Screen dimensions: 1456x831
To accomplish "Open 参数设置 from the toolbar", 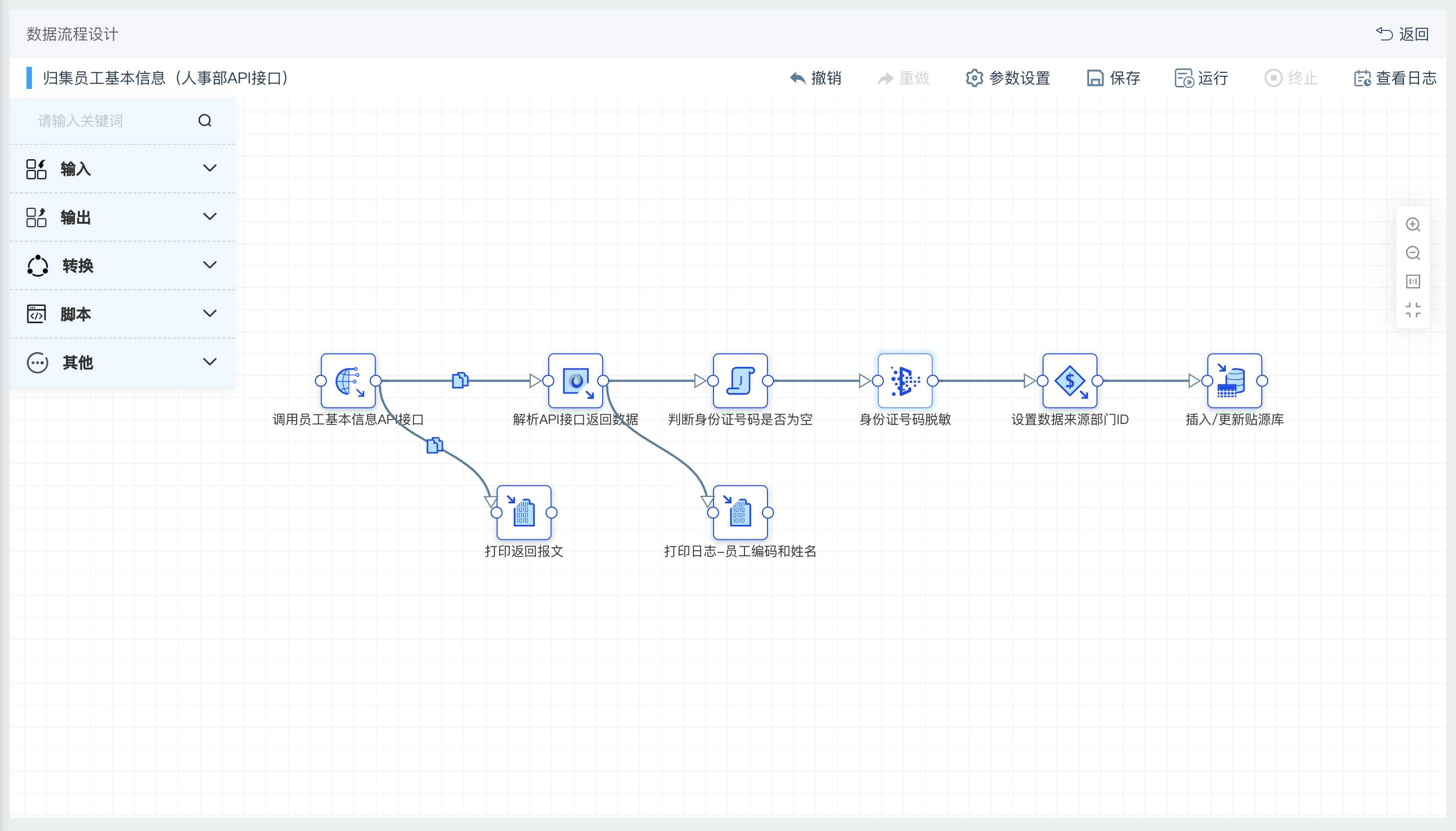I will (1008, 78).
